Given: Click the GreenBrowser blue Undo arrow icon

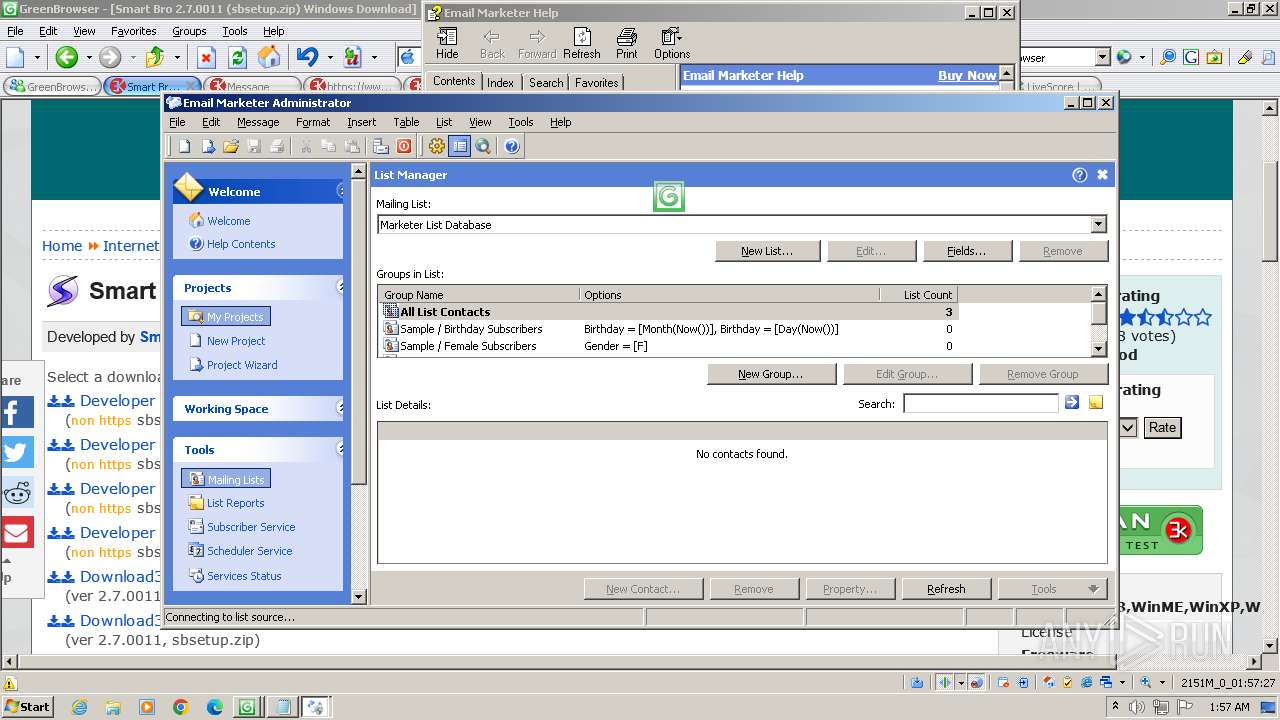Looking at the screenshot, I should point(307,57).
